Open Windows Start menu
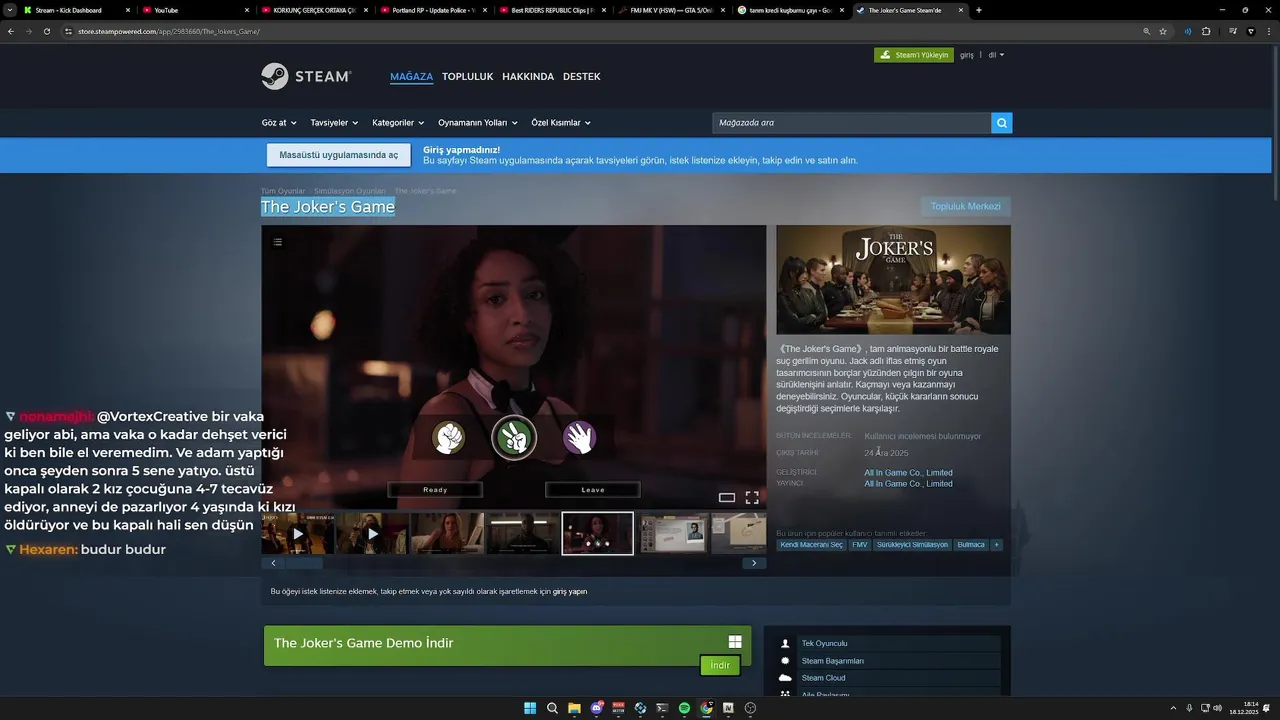Image resolution: width=1280 pixels, height=720 pixels. coord(530,708)
